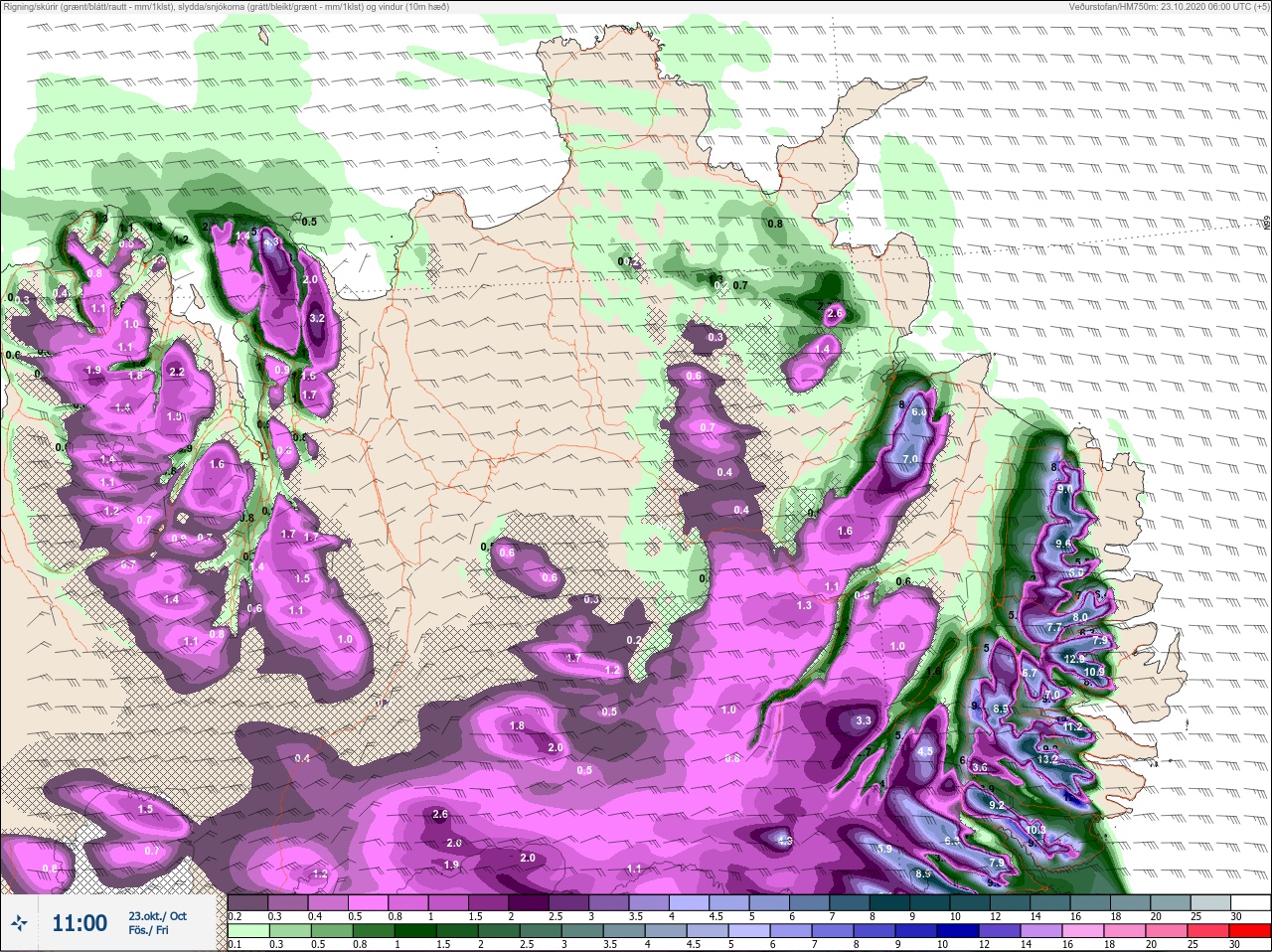
Task: Click the value 2.2 in the western region
Action: (177, 372)
